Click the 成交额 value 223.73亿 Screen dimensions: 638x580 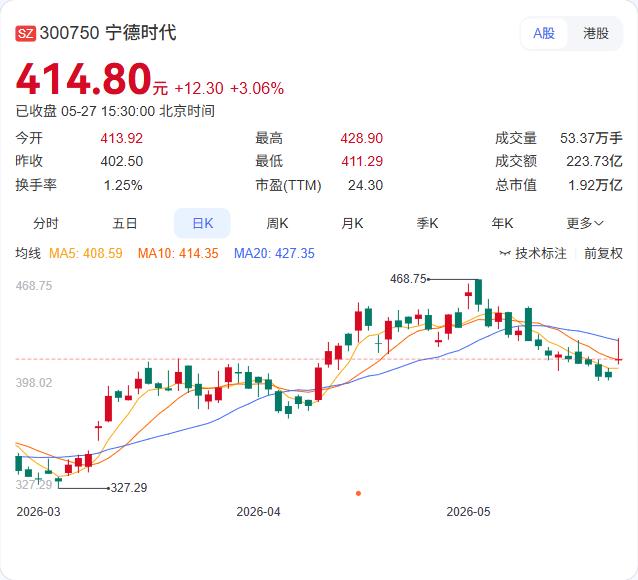(x=594, y=161)
